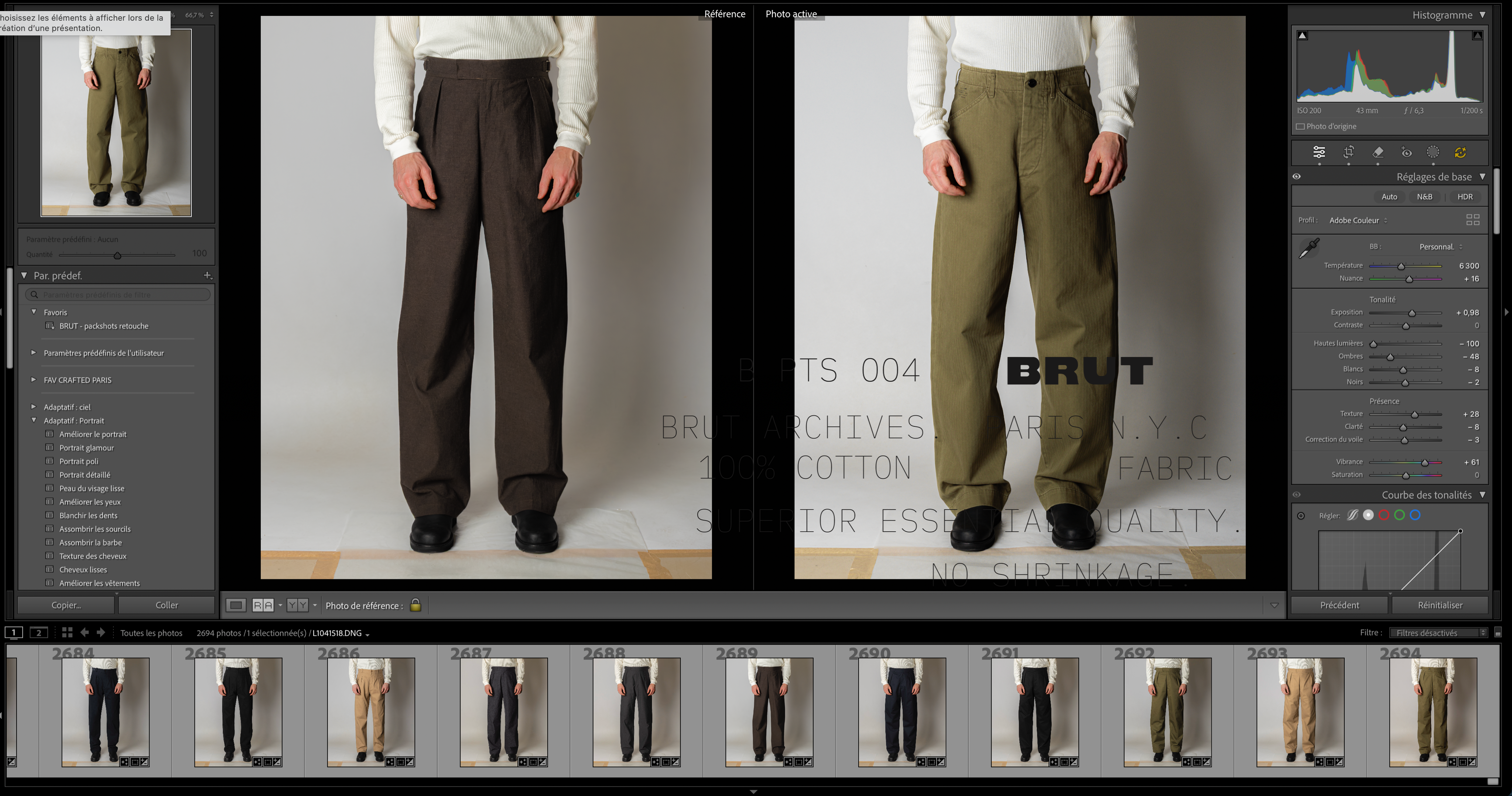Check the Photo d'origine checkbox
The height and width of the screenshot is (796, 1512).
click(x=1300, y=127)
